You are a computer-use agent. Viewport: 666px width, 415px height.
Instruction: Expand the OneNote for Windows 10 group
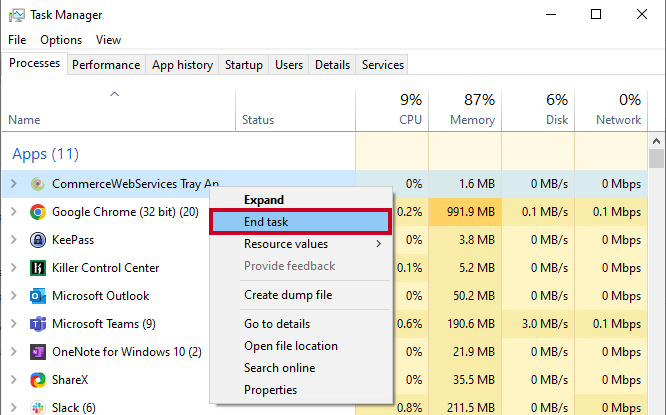click(14, 352)
